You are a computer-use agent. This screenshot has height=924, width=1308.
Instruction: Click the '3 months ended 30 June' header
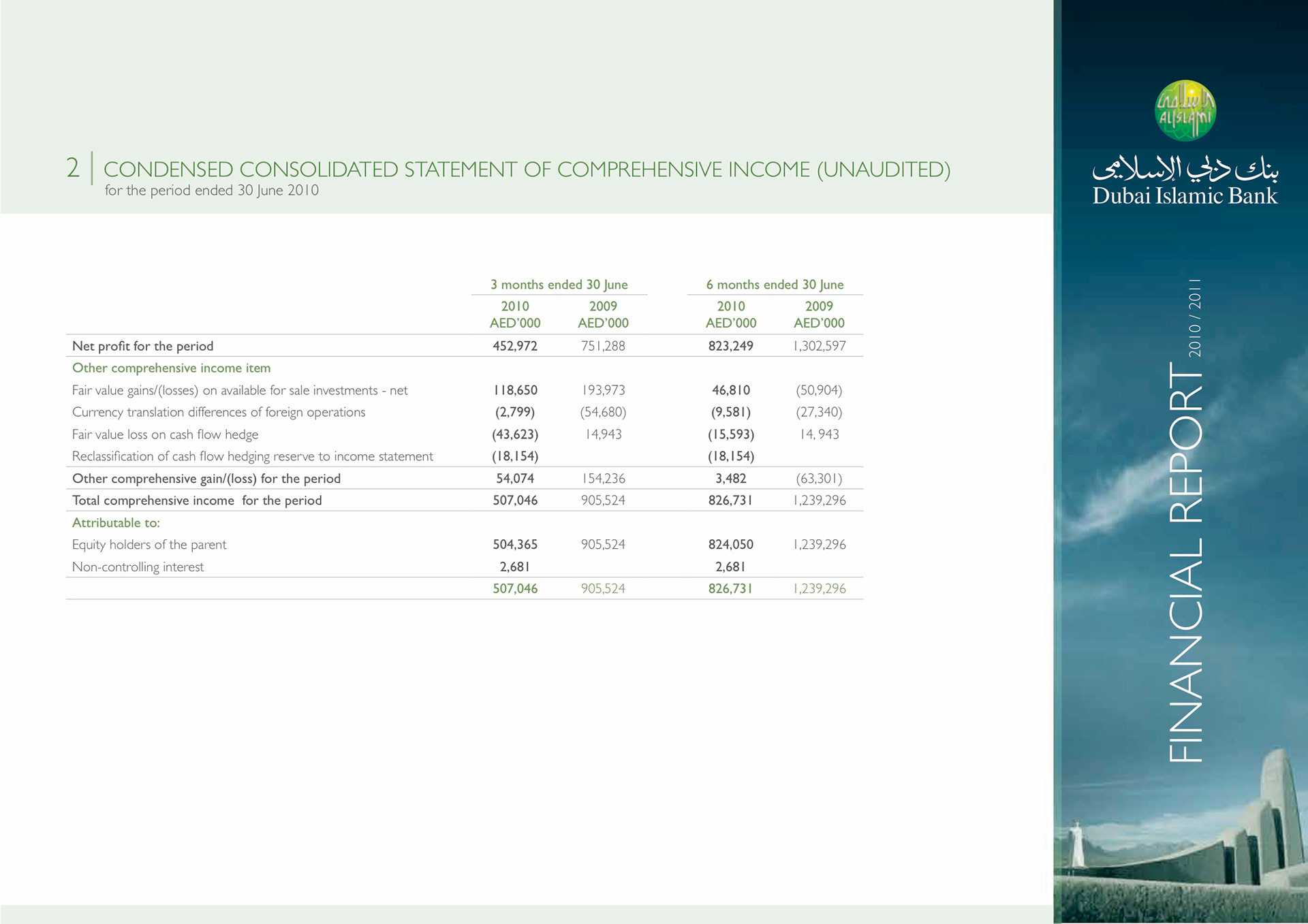pyautogui.click(x=559, y=285)
